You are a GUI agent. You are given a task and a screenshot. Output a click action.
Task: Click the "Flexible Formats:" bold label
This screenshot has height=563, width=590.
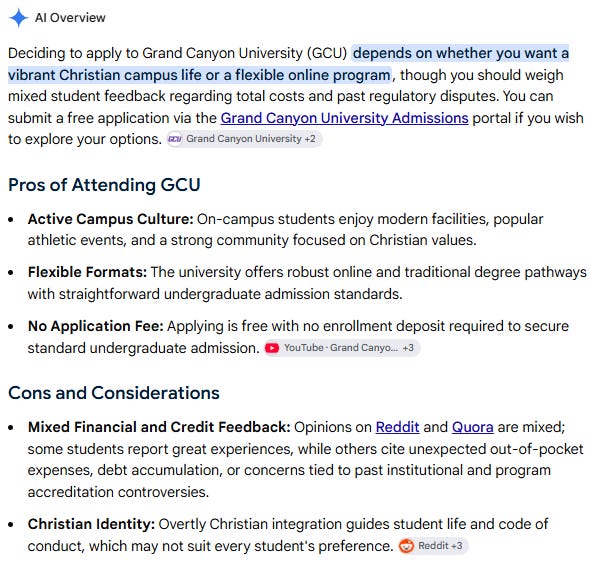(x=87, y=272)
